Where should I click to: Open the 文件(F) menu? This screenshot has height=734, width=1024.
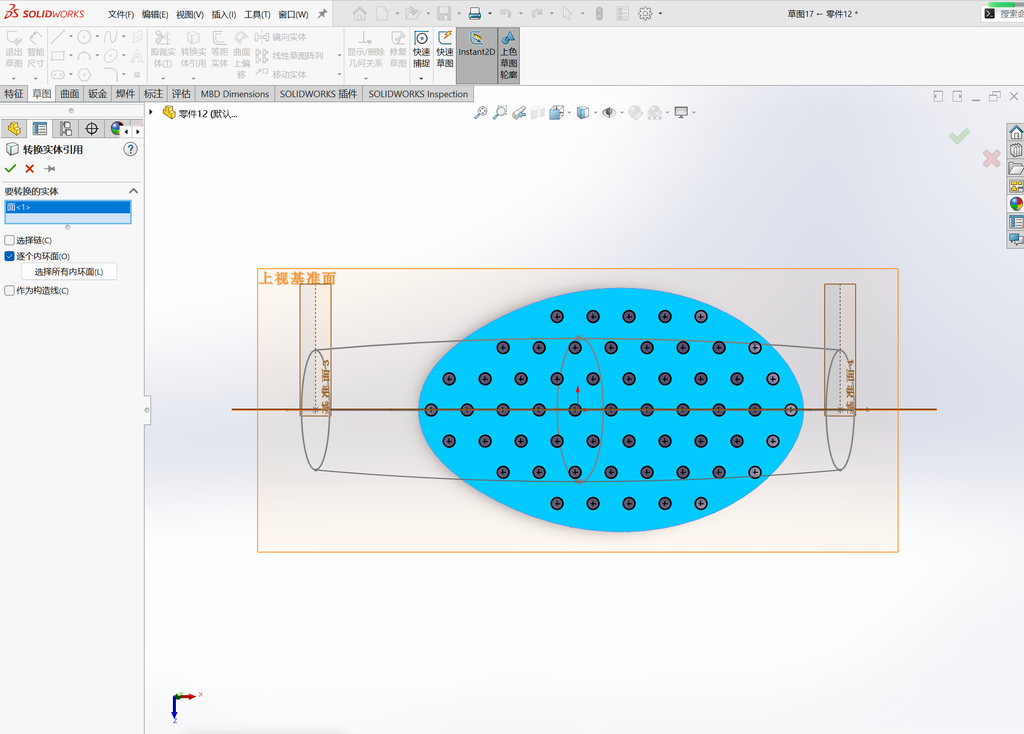121,14
